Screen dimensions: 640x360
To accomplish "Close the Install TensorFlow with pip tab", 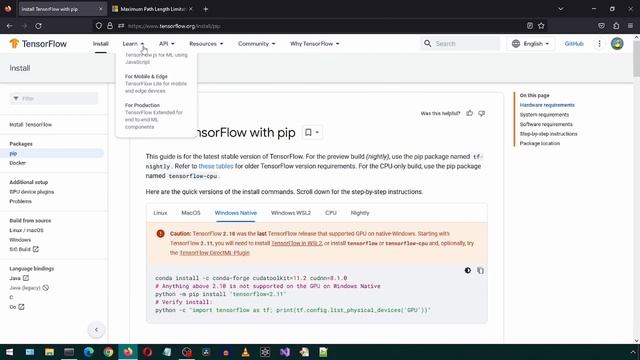I will point(101,9).
